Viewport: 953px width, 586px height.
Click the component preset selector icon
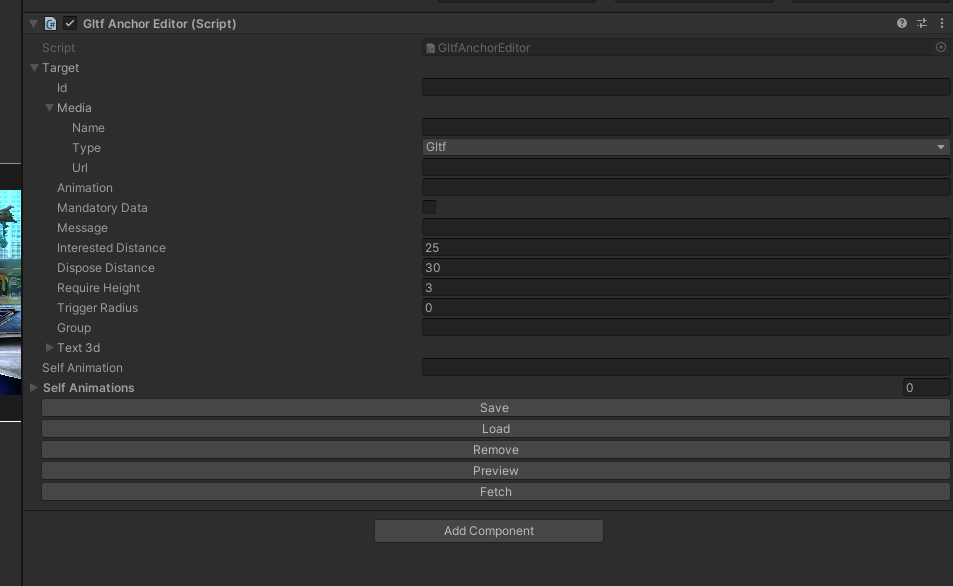(x=922, y=23)
